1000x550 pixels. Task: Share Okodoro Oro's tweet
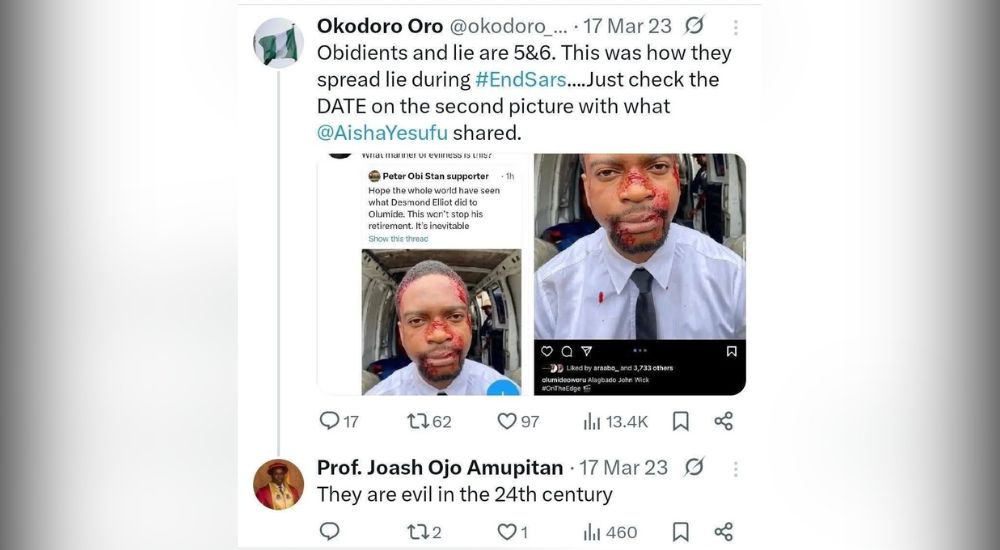pos(724,421)
